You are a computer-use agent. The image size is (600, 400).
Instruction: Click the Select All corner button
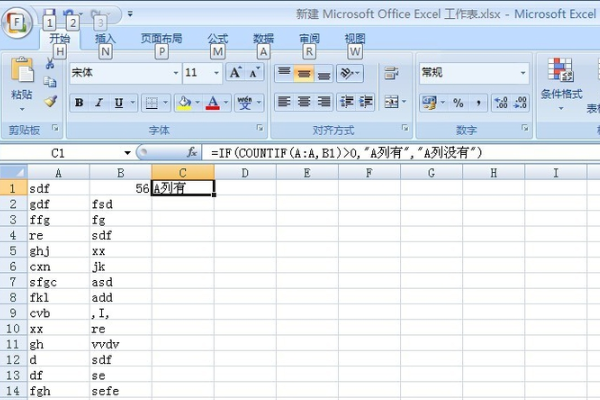tap(14, 172)
